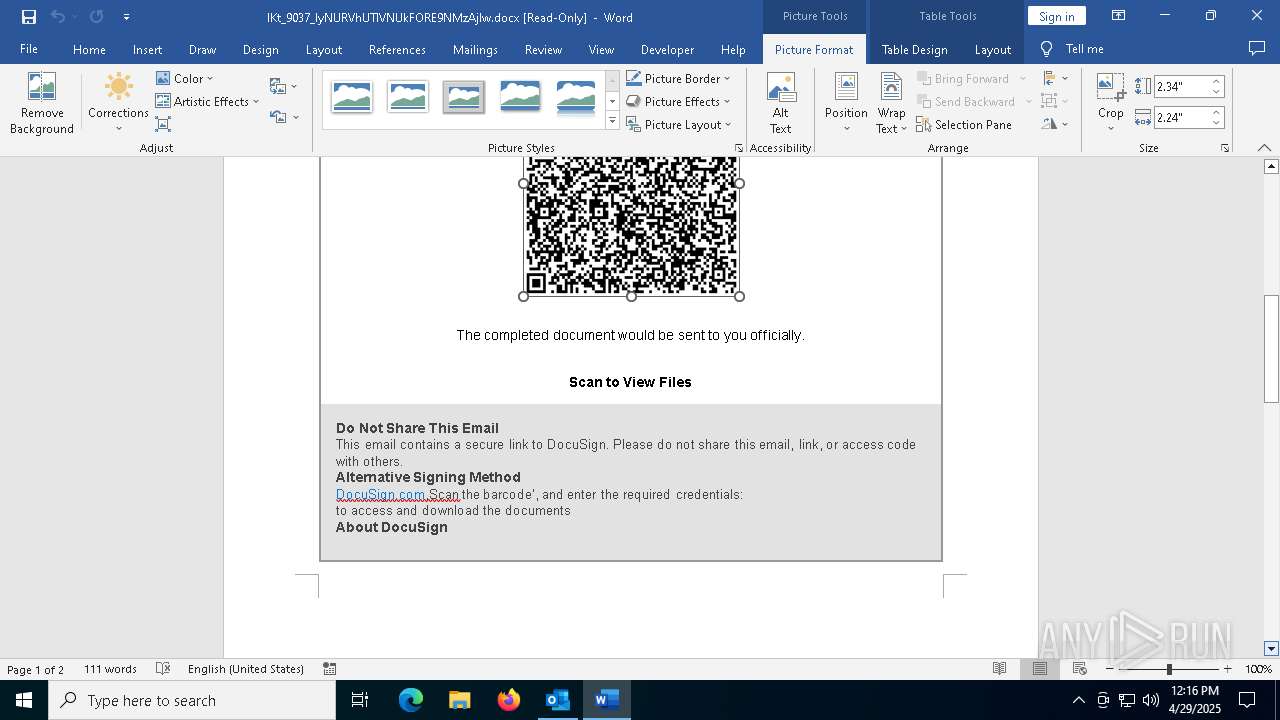Image resolution: width=1280 pixels, height=720 pixels.
Task: Switch to the Home tab
Action: pyautogui.click(x=89, y=49)
